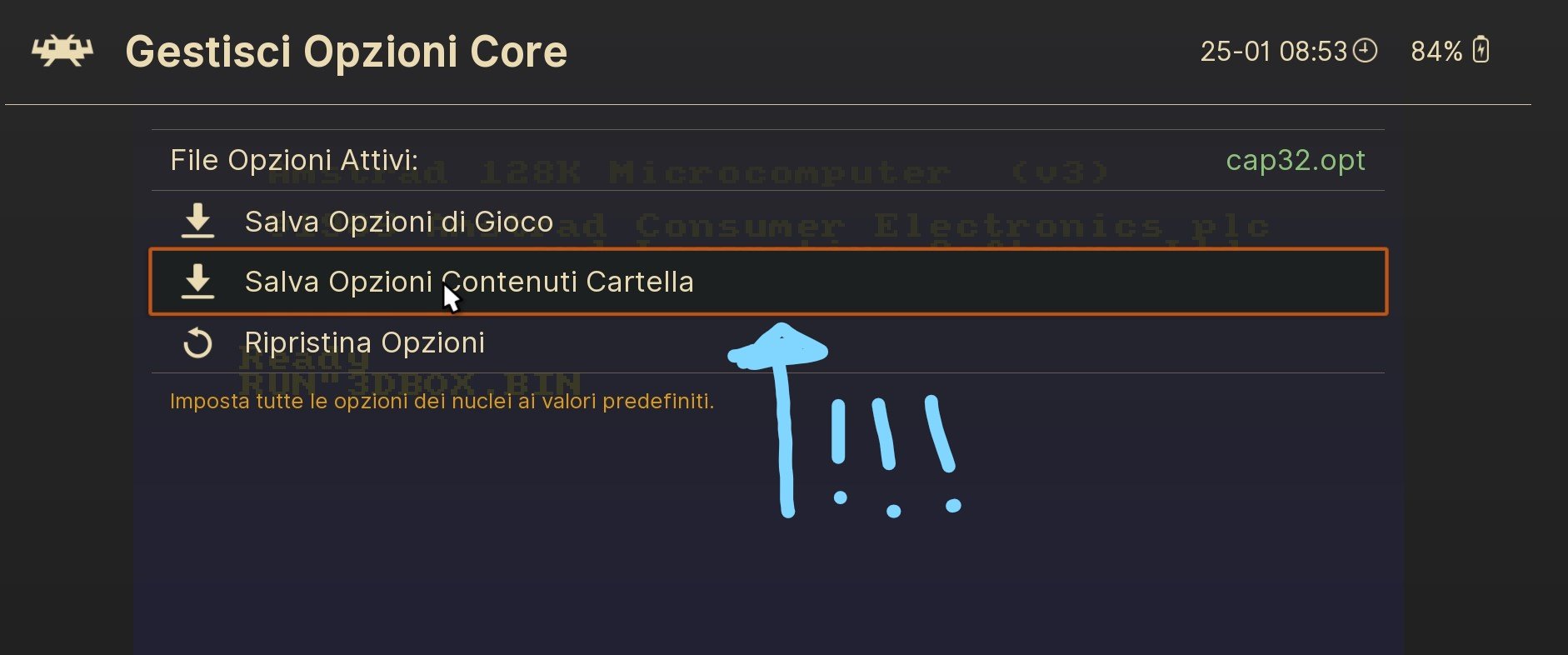Click the faded RUN"3DBOX.BIN background text
The width and height of the screenshot is (1568, 655).
(410, 383)
